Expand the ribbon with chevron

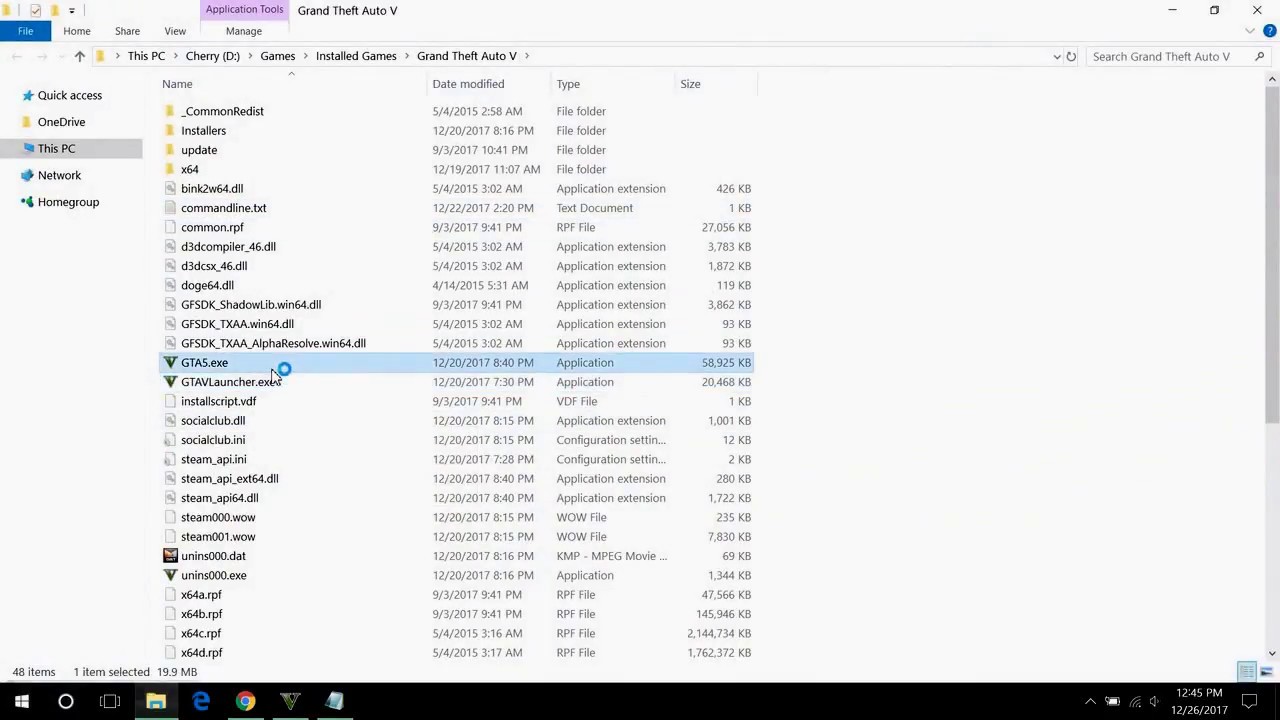tap(1249, 31)
